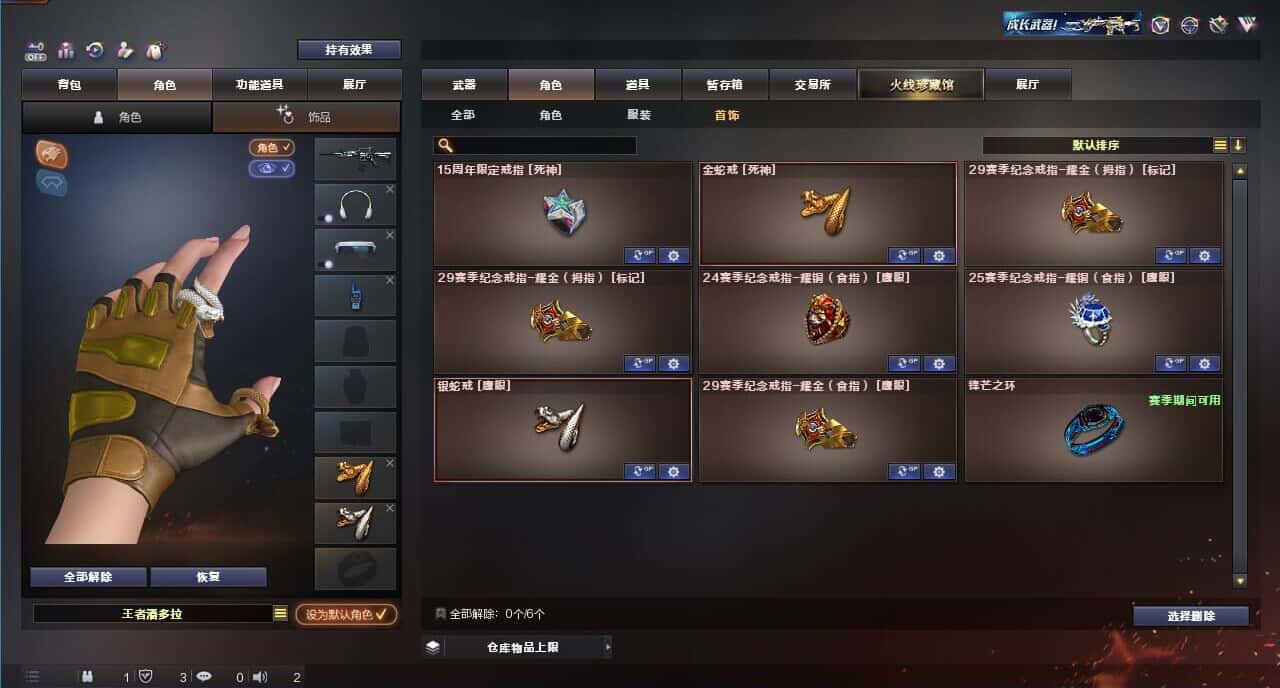This screenshot has height=688, width=1280.
Task: Remove the headphones accessory with its X
Action: (x=390, y=189)
